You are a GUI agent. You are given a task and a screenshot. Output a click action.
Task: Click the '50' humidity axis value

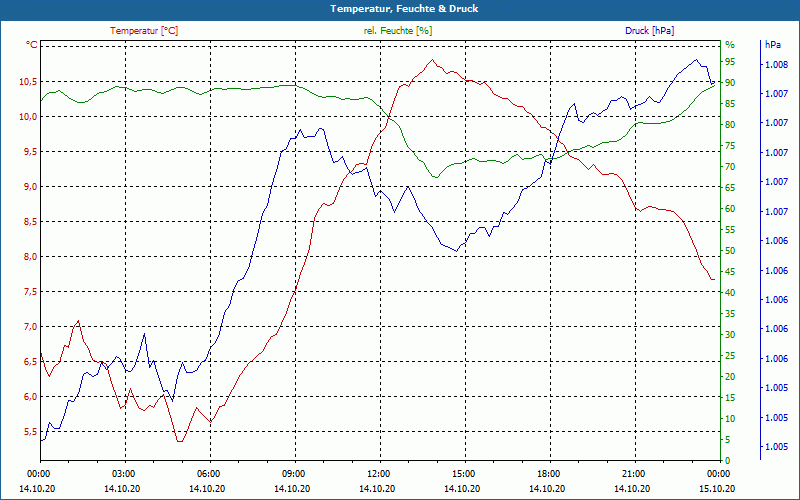pos(730,251)
